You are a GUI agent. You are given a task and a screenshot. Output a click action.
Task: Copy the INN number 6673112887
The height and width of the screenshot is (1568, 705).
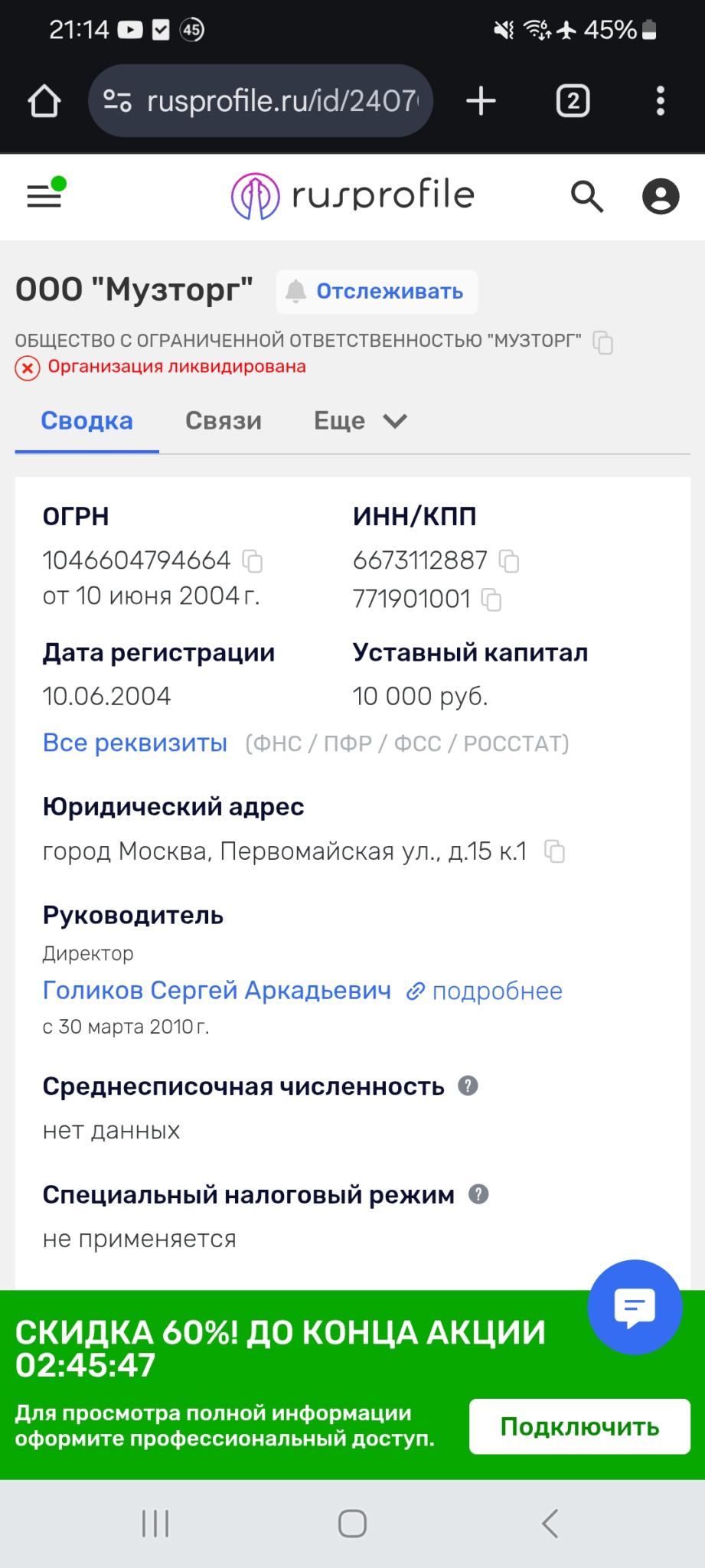click(x=508, y=561)
